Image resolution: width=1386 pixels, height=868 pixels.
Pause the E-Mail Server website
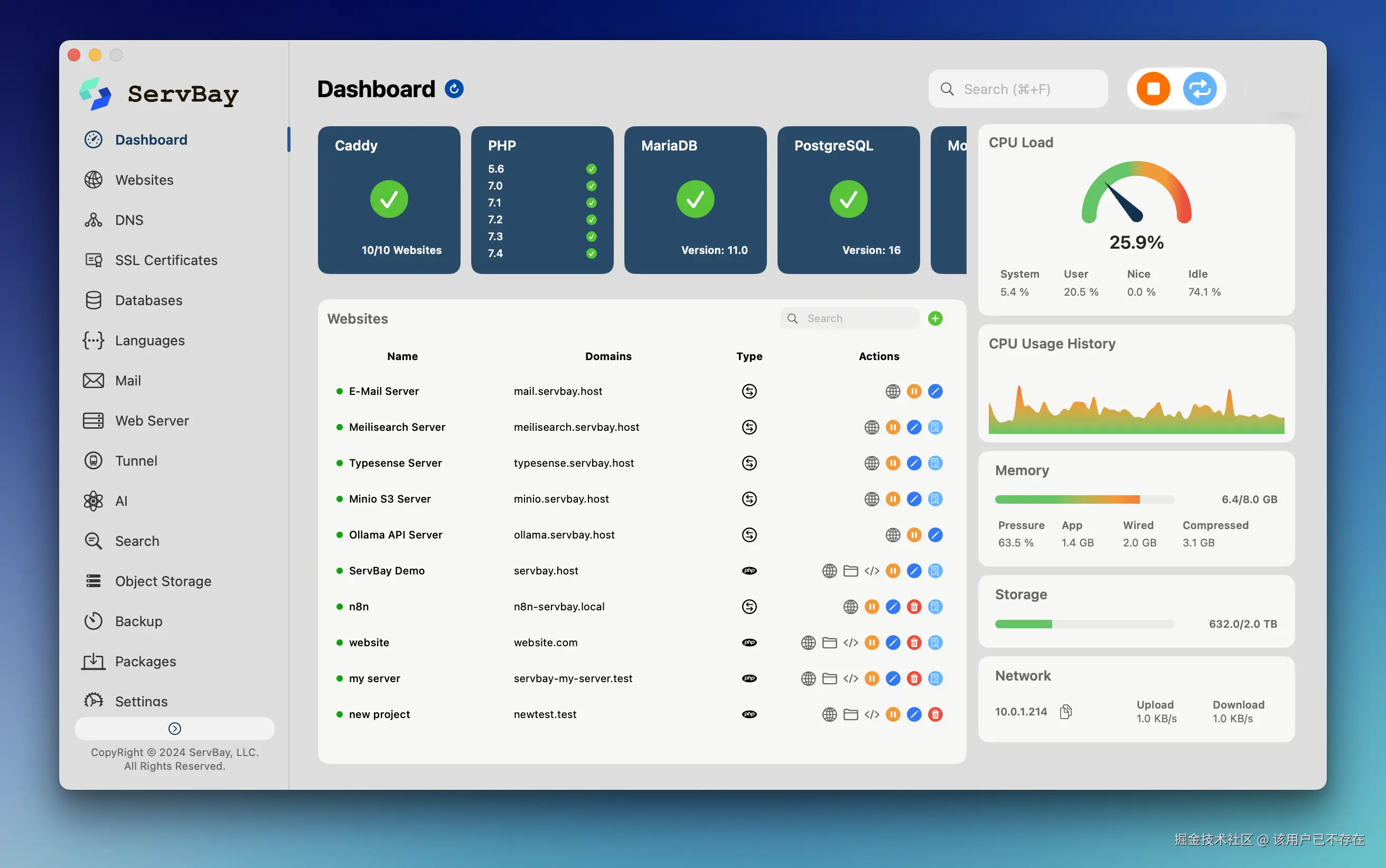914,392
